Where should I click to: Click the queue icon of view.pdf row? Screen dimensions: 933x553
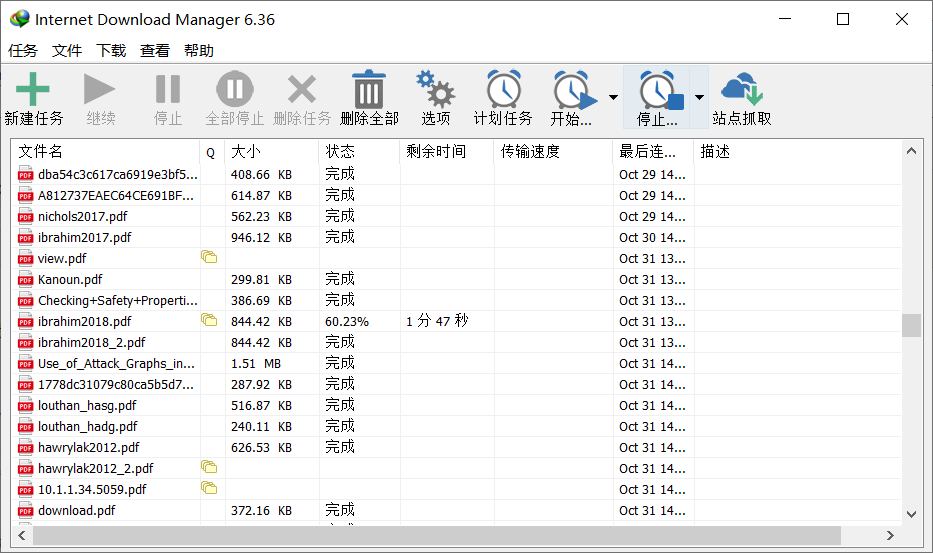click(x=209, y=257)
